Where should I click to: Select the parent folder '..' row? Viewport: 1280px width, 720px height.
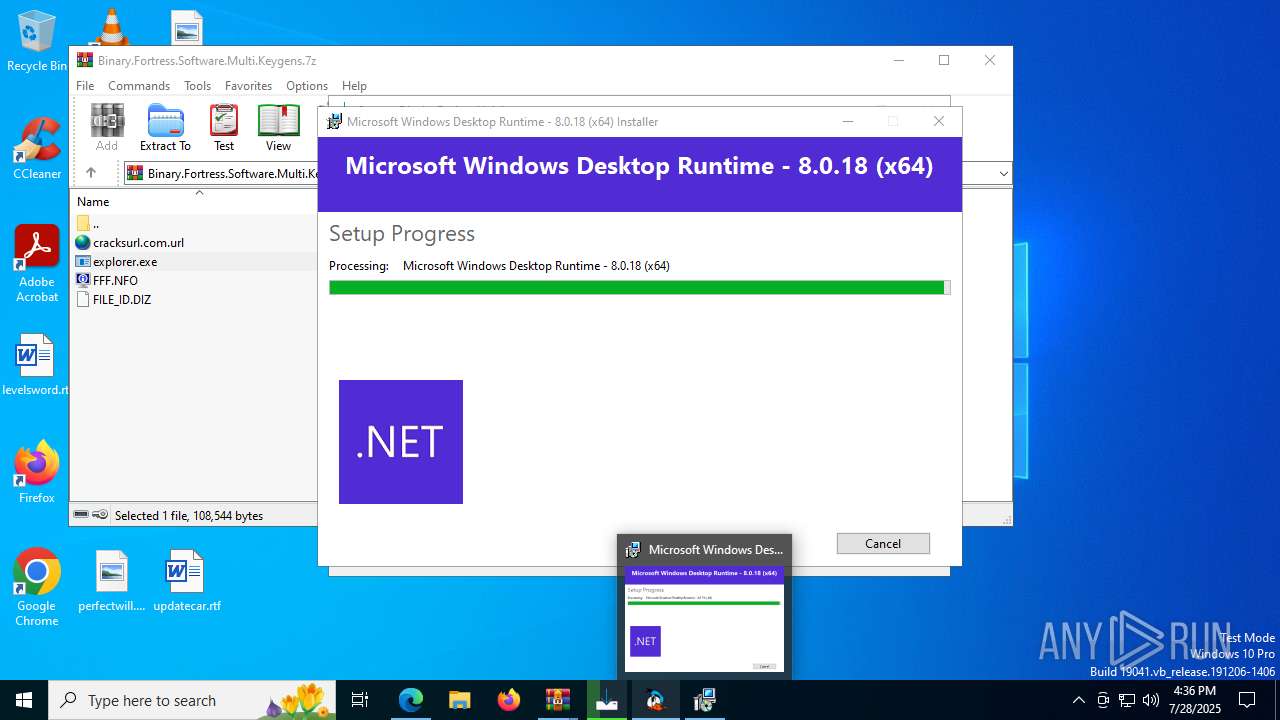(x=195, y=223)
